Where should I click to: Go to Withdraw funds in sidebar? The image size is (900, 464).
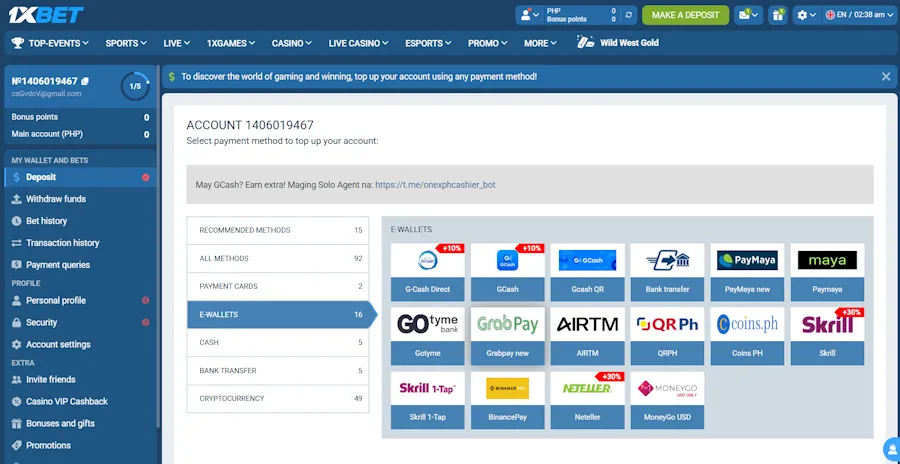coord(80,199)
